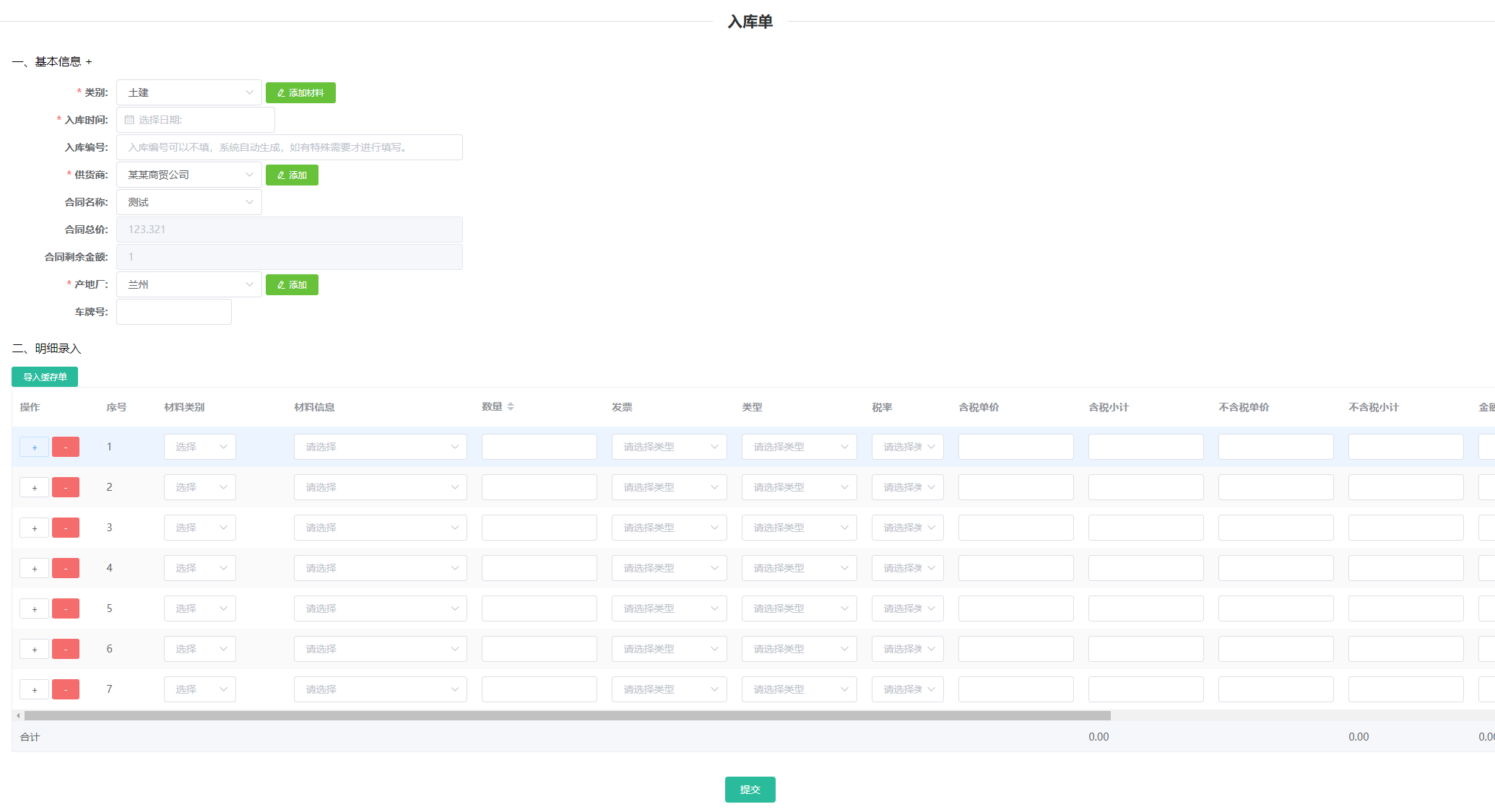Click the 合计 label in footer row
This screenshot has height=812, width=1495.
click(30, 737)
